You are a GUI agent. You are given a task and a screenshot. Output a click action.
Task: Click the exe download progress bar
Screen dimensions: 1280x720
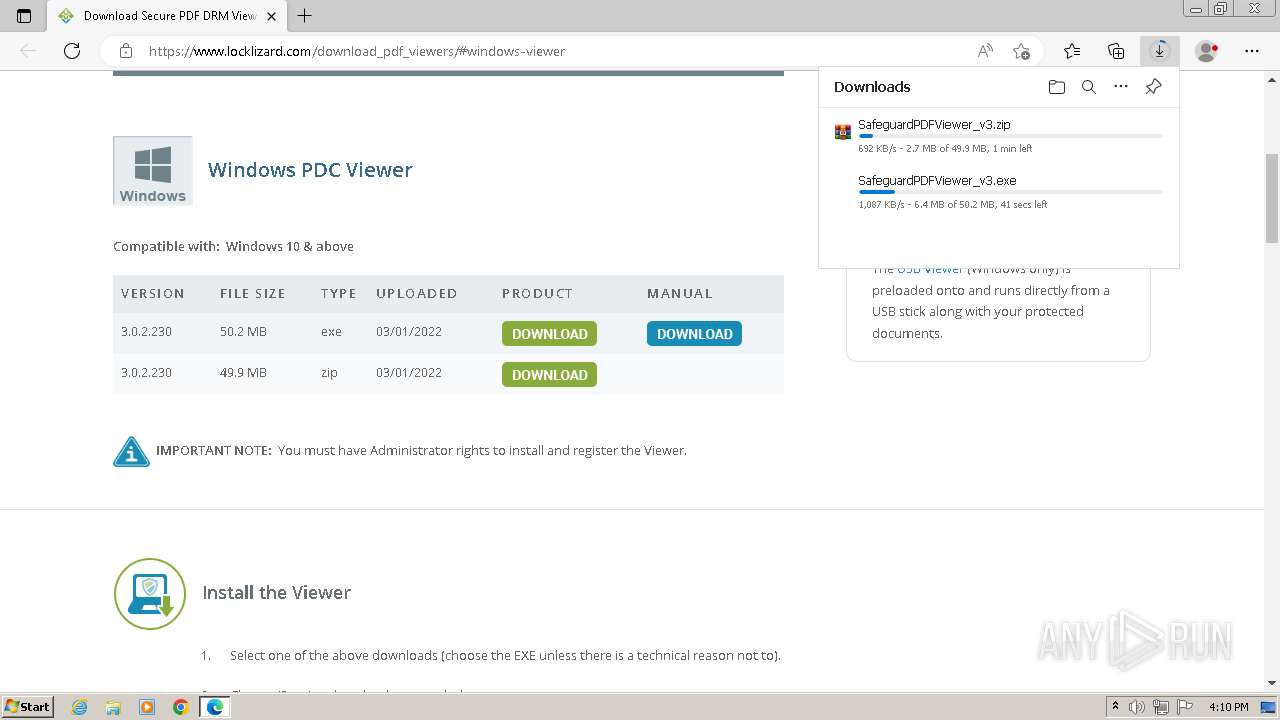tap(1010, 192)
